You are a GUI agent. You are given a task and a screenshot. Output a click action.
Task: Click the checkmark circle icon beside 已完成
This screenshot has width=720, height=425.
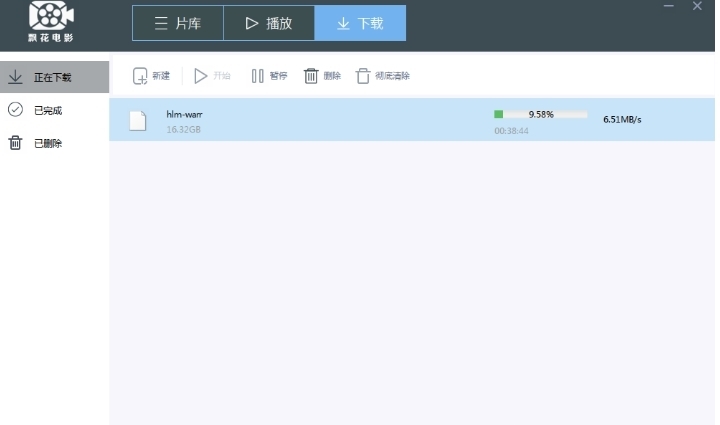pos(15,110)
